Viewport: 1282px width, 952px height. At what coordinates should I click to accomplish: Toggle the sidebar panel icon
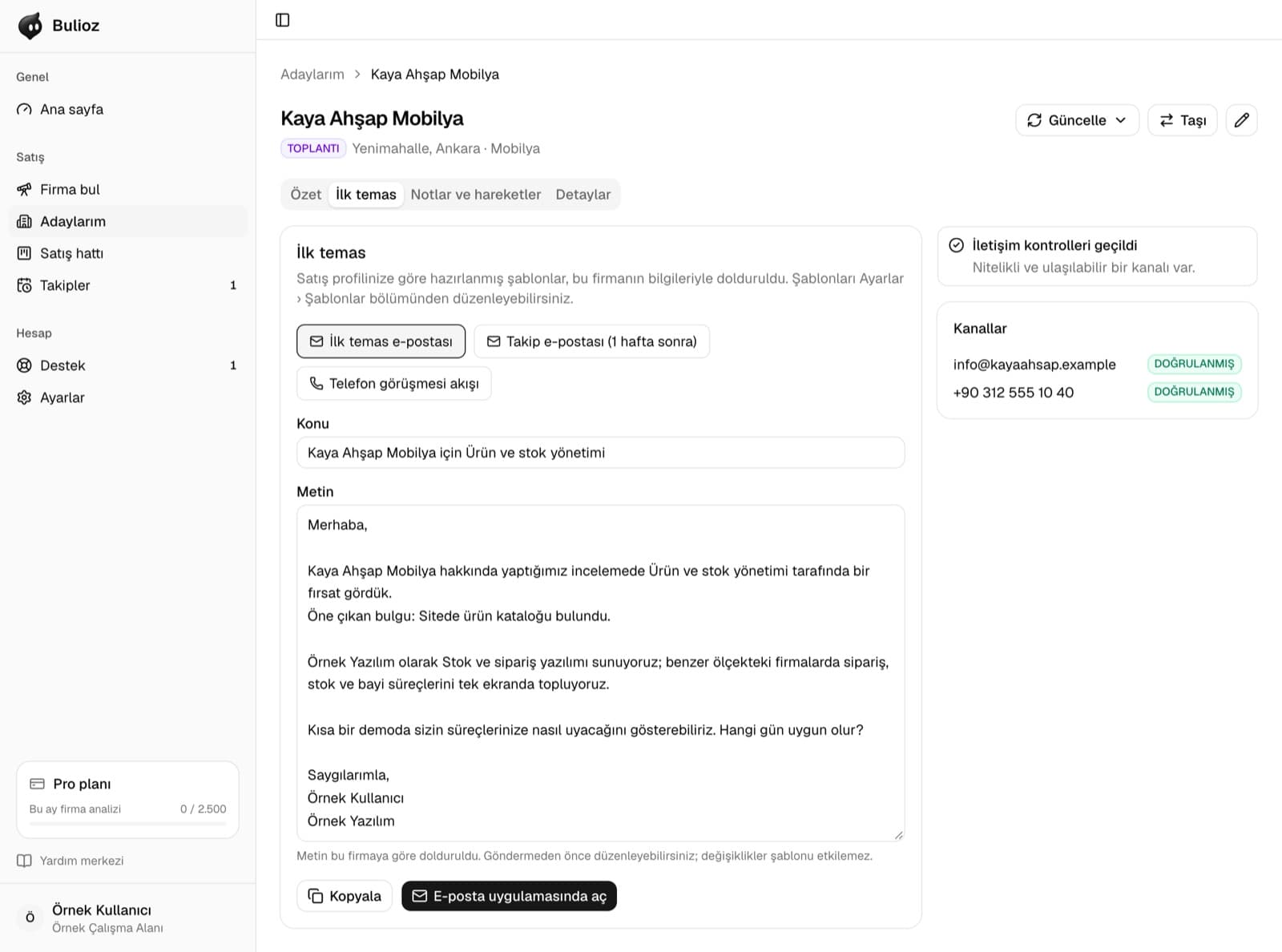coord(283,20)
